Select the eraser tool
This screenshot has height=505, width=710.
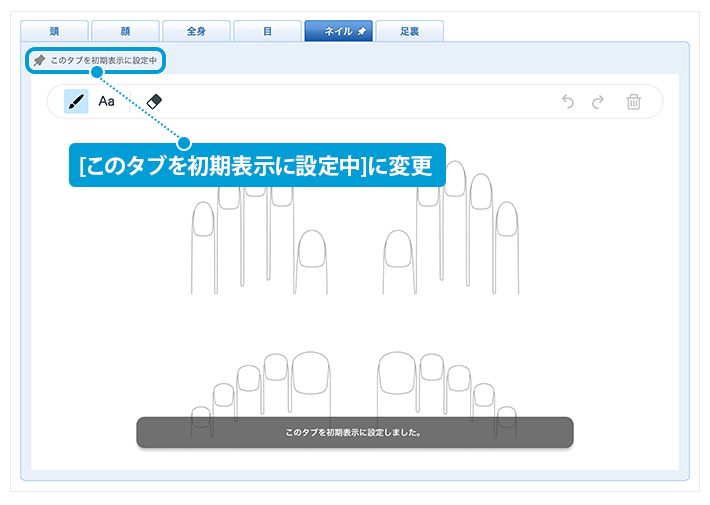[153, 101]
